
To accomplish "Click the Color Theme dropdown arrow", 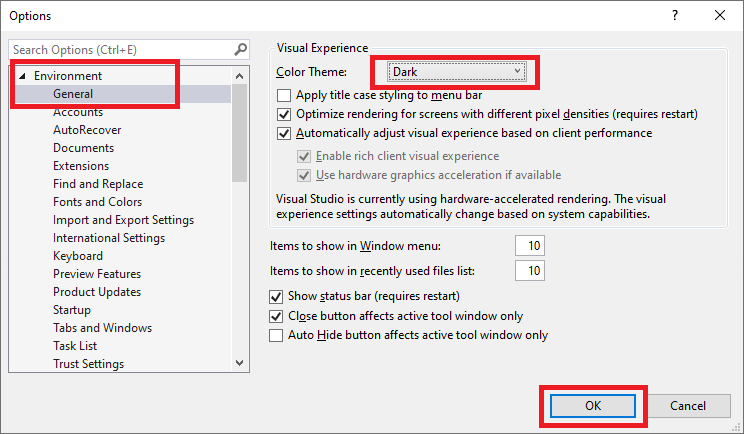I will pos(517,71).
